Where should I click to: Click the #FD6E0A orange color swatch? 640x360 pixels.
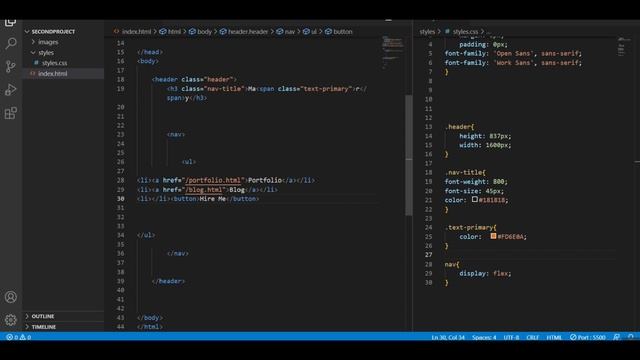pos(493,236)
